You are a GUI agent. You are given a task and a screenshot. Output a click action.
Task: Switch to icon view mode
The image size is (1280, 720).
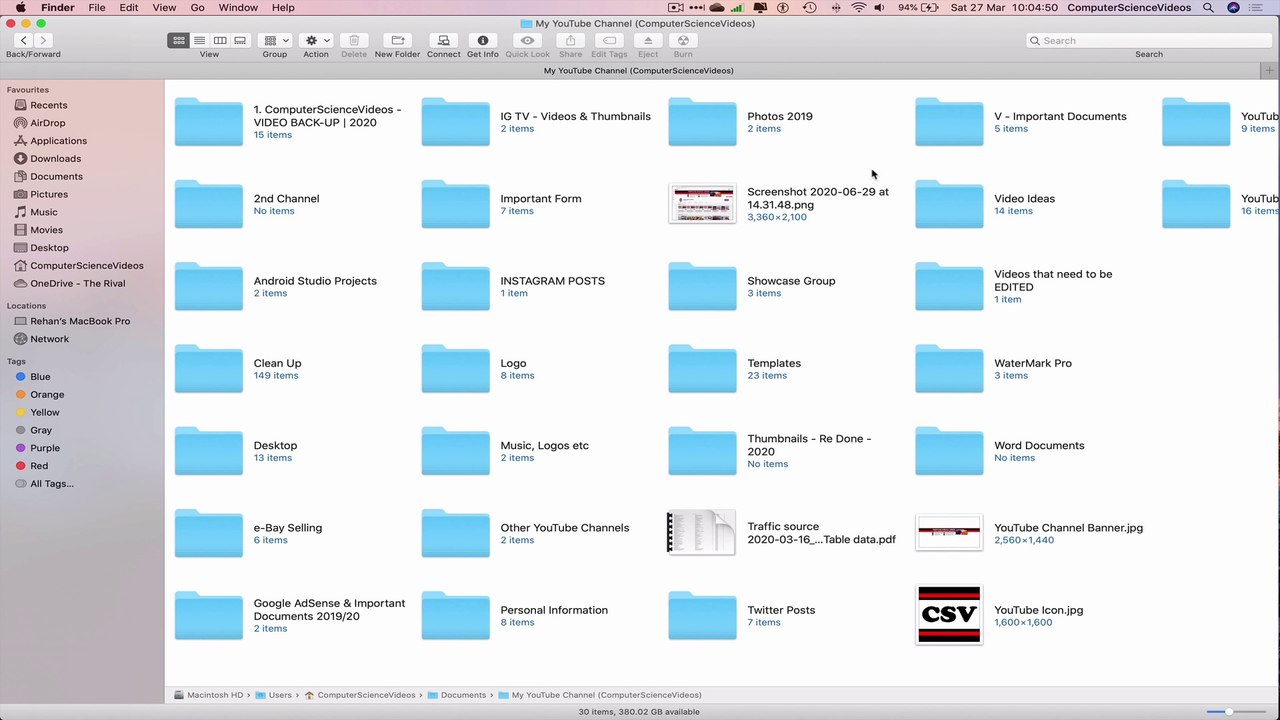click(x=178, y=40)
